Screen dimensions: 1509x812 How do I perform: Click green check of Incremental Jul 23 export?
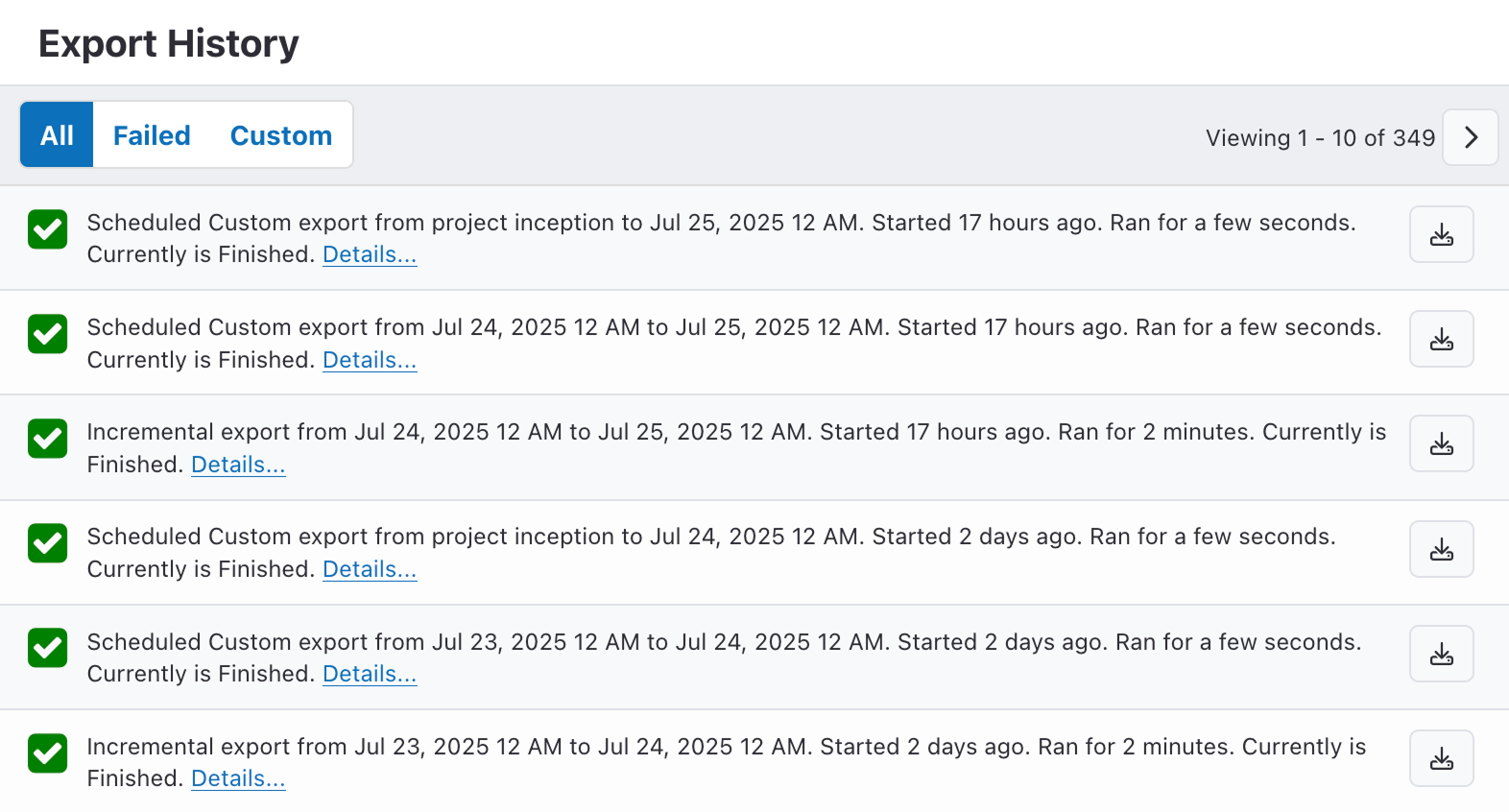[x=48, y=753]
